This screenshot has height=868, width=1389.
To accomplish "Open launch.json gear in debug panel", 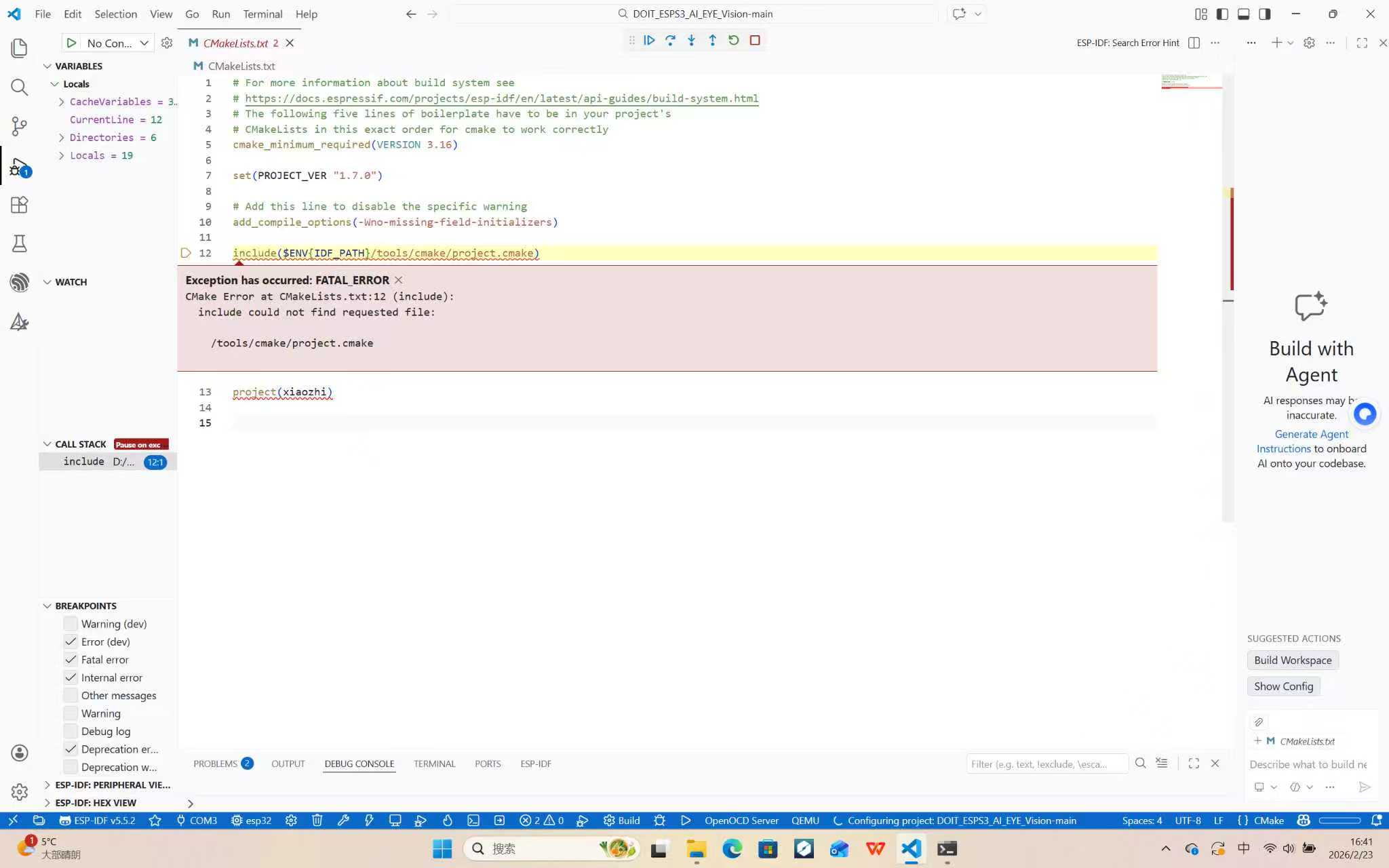I will pos(167,43).
